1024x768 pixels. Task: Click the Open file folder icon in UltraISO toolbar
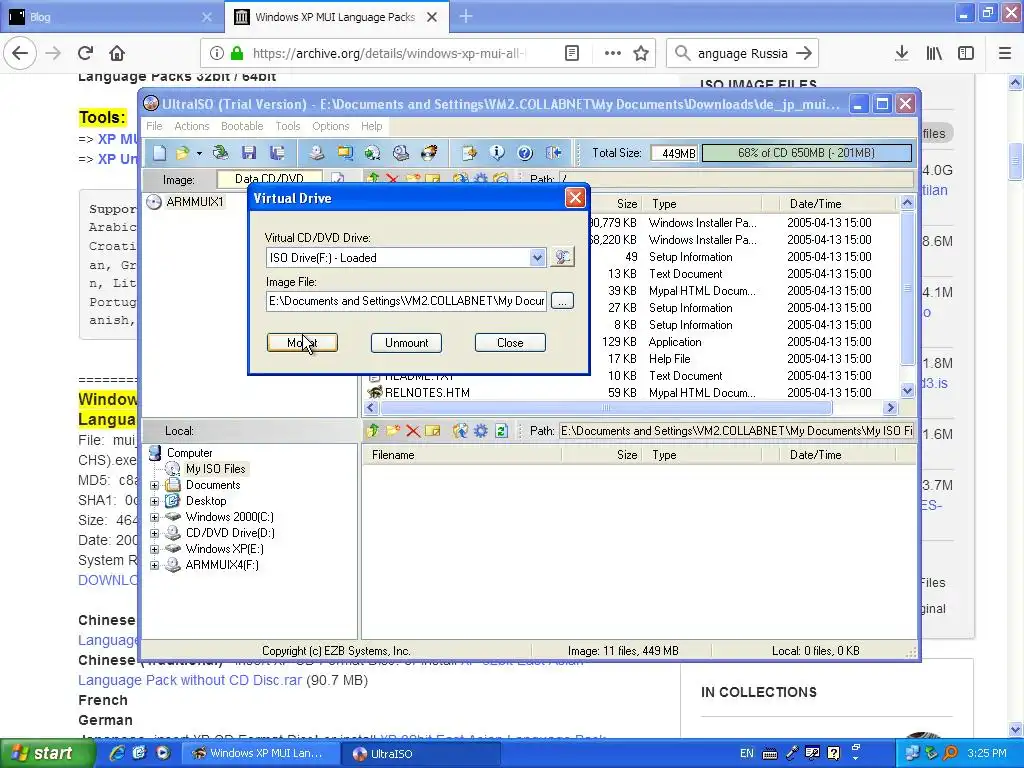click(182, 153)
